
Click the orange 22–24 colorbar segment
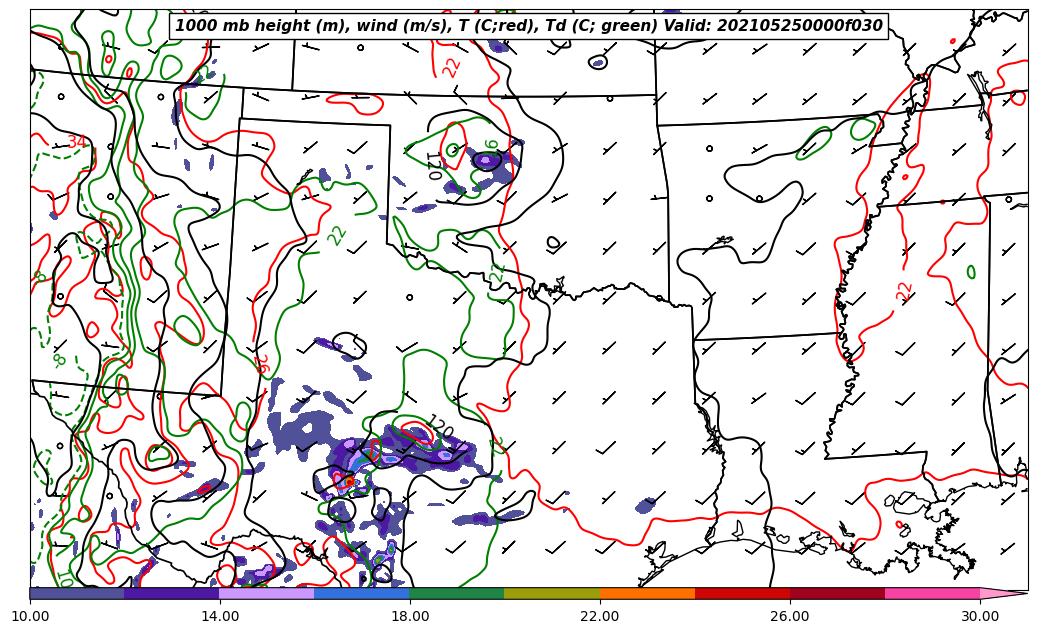647,593
